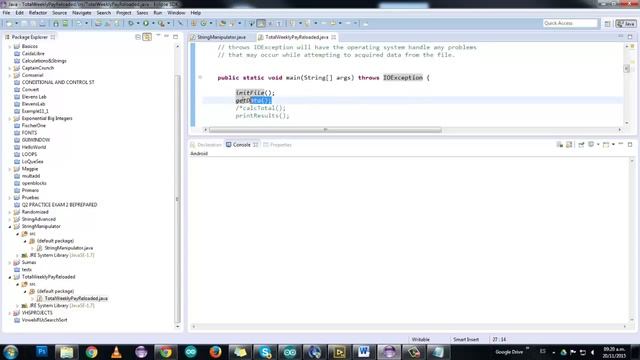Screen dimensions: 640x360
Task: Expand the CaptainCrunch project
Action: click(10, 68)
